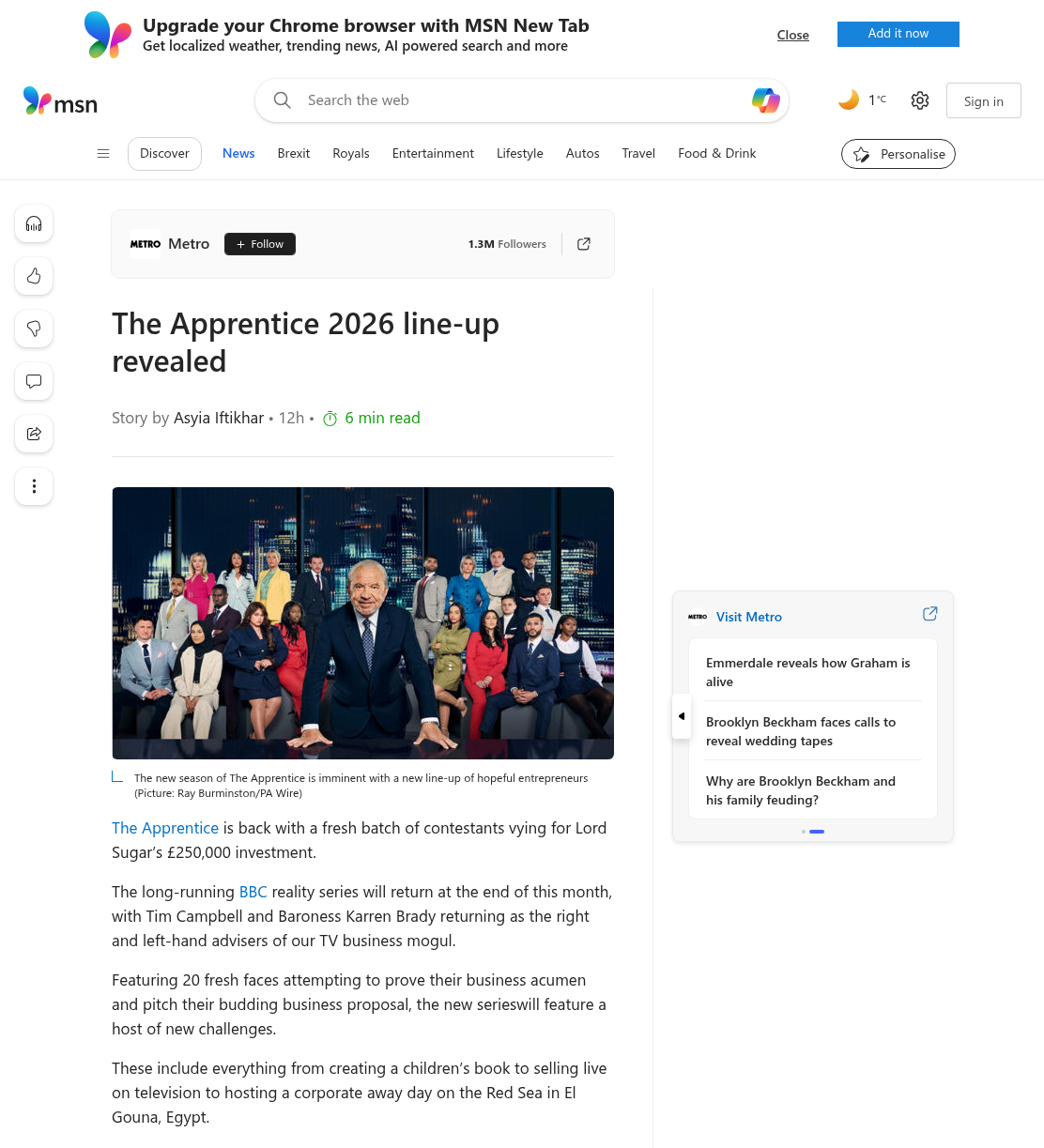
Task: Click the 1°C temperature reading
Action: [x=877, y=100]
